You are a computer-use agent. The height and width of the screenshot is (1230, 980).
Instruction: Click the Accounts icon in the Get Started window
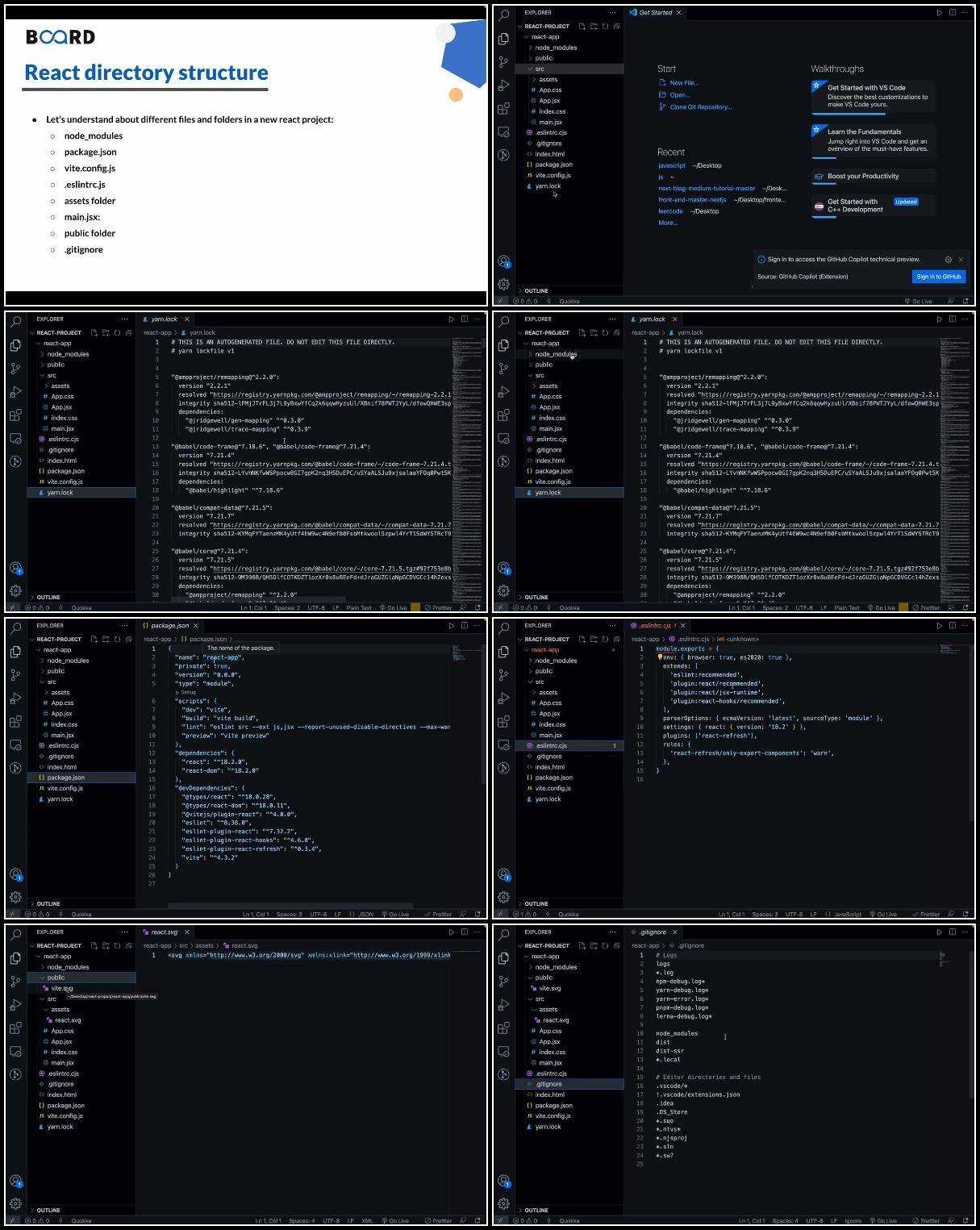pyautogui.click(x=503, y=261)
